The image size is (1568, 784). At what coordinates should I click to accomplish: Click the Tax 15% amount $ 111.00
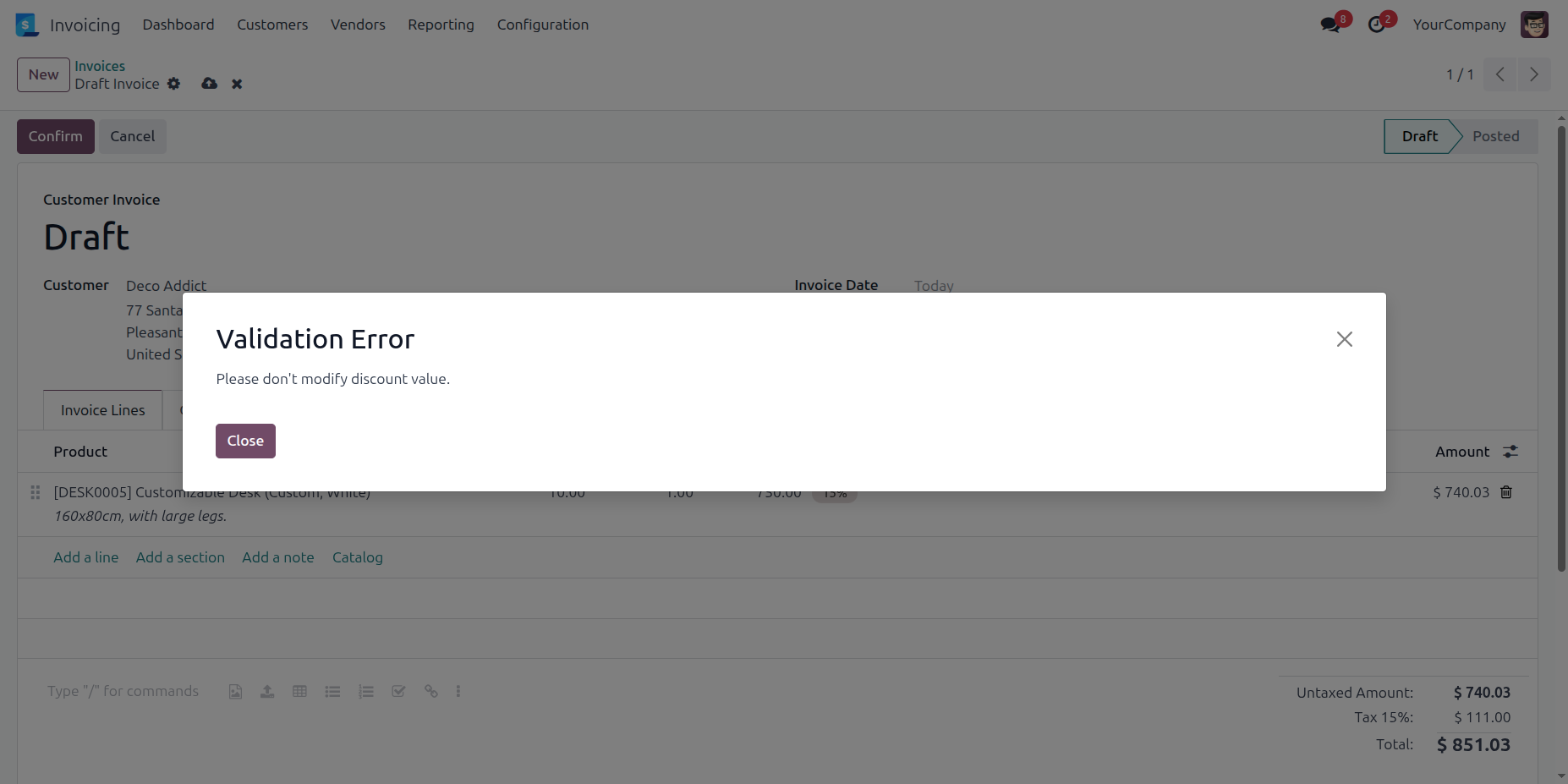[x=1482, y=717]
